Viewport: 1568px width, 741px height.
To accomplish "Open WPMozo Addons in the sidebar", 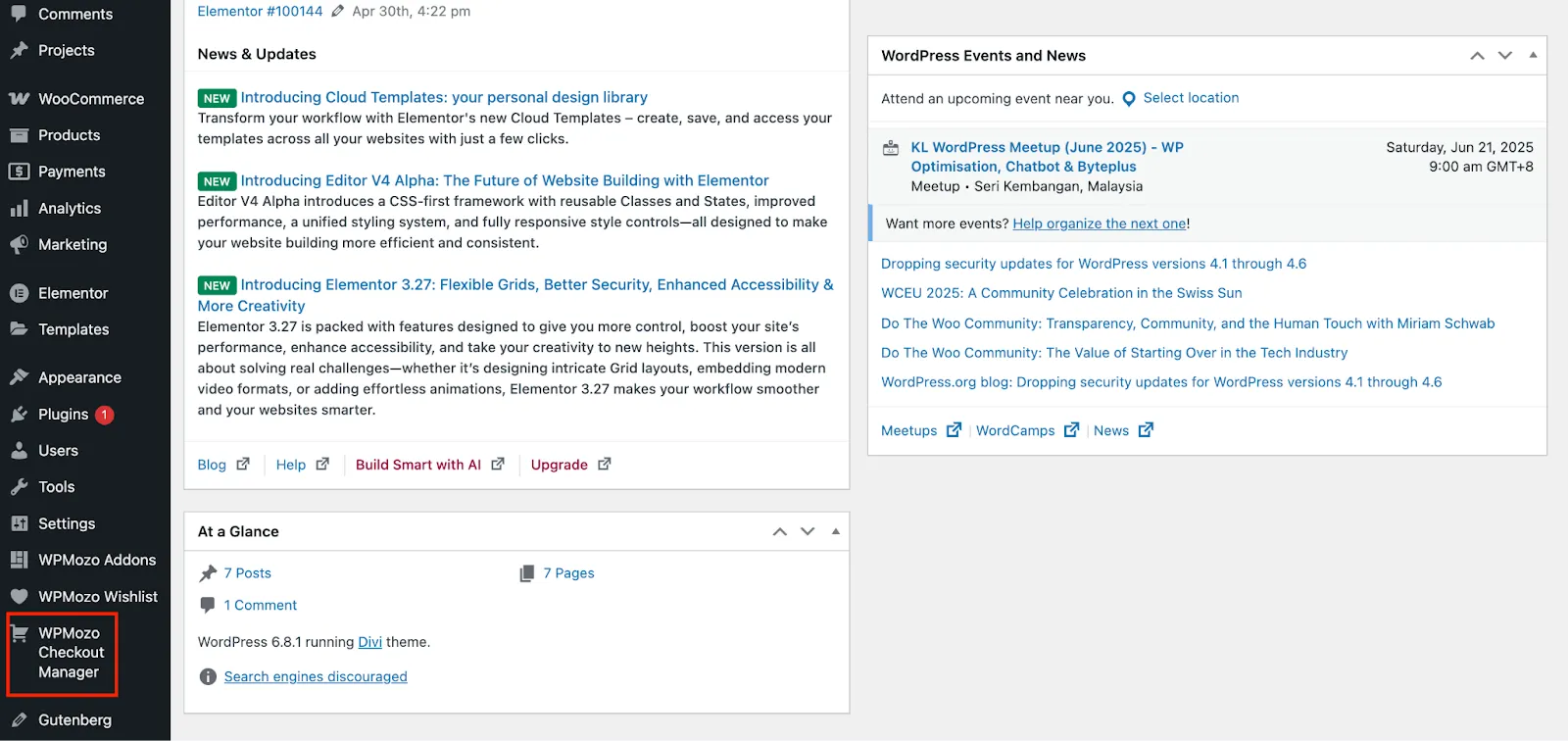I will (x=97, y=560).
